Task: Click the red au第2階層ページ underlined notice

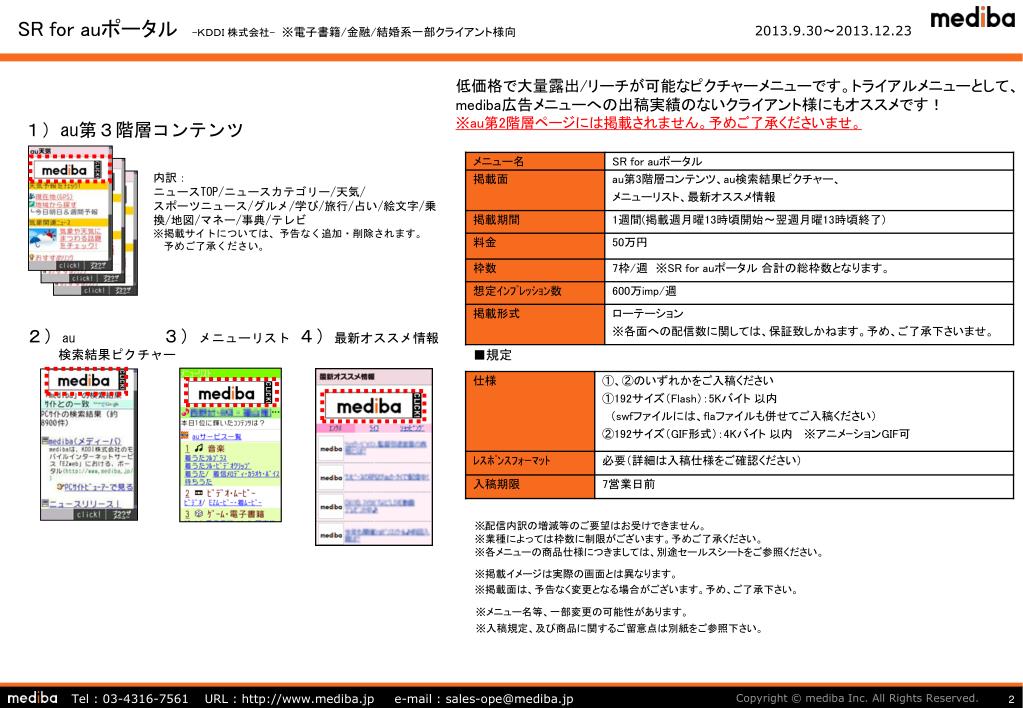Action: [658, 123]
